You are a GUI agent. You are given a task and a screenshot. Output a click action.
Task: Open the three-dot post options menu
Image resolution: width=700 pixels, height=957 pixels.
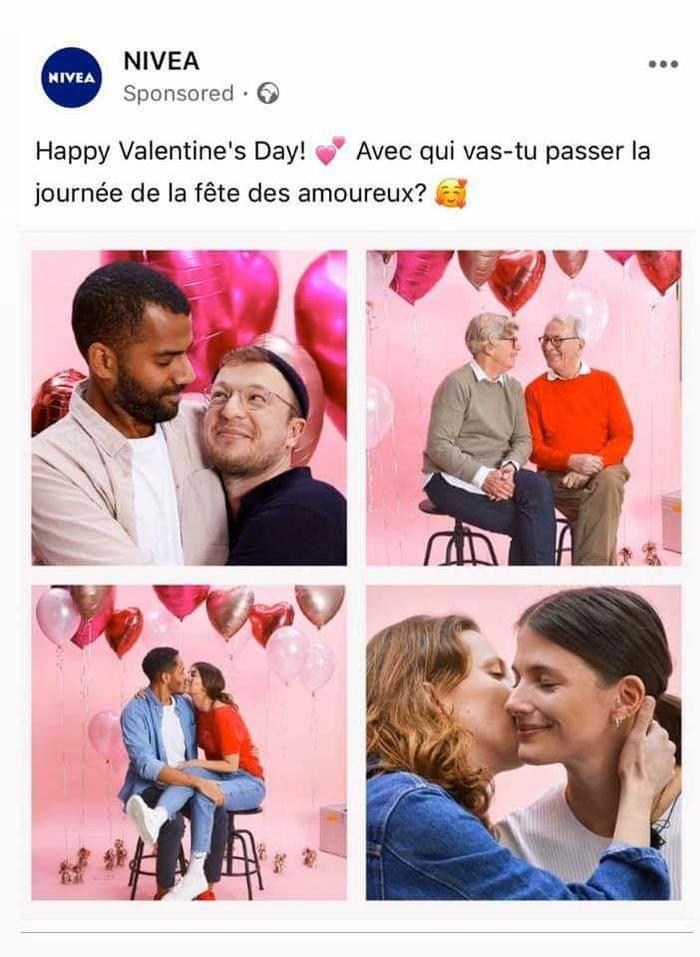(663, 64)
